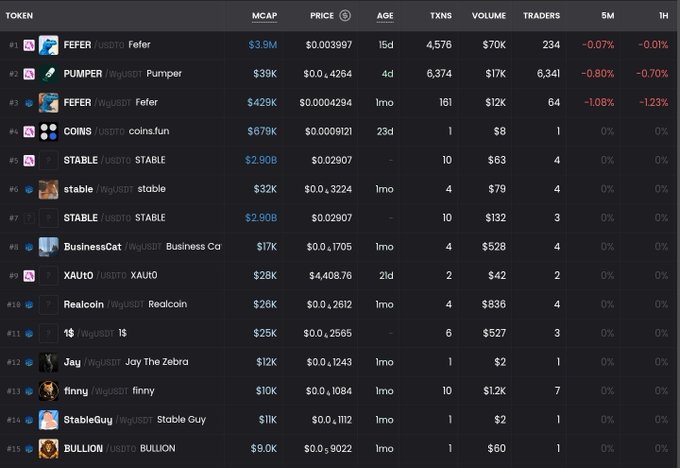Click the BULLION lion avatar
This screenshot has height=468, width=680.
pos(49,448)
